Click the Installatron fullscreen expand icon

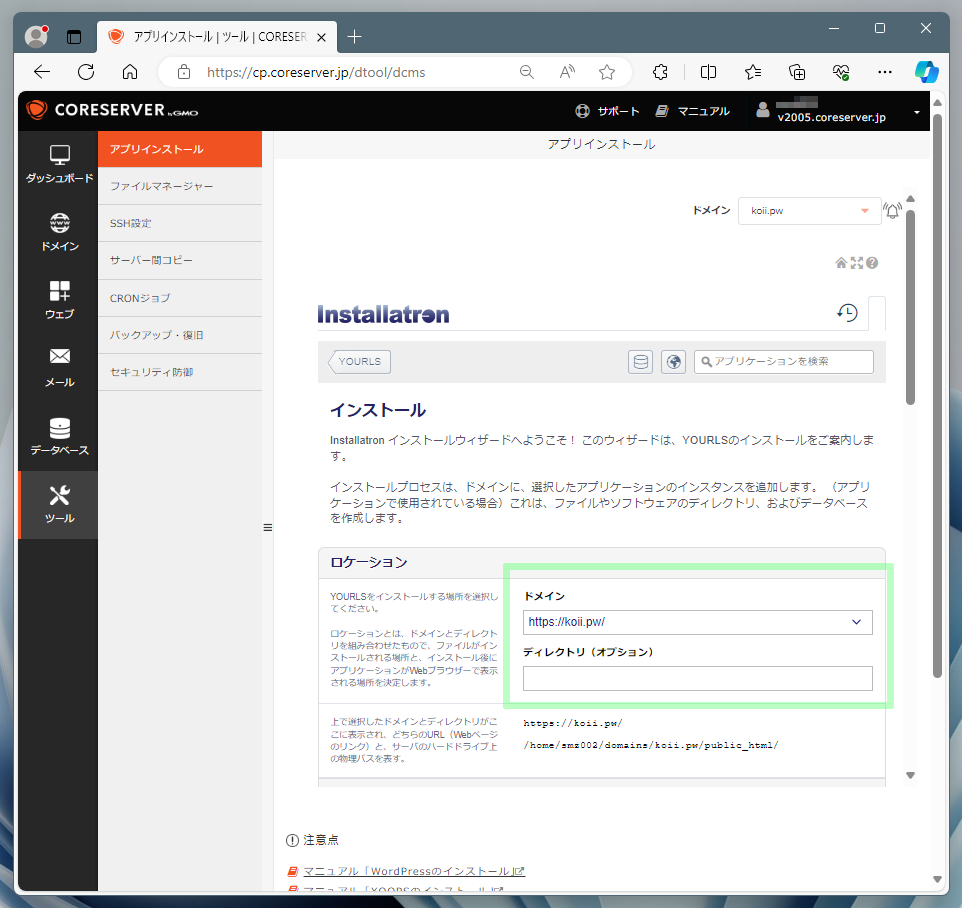[856, 263]
